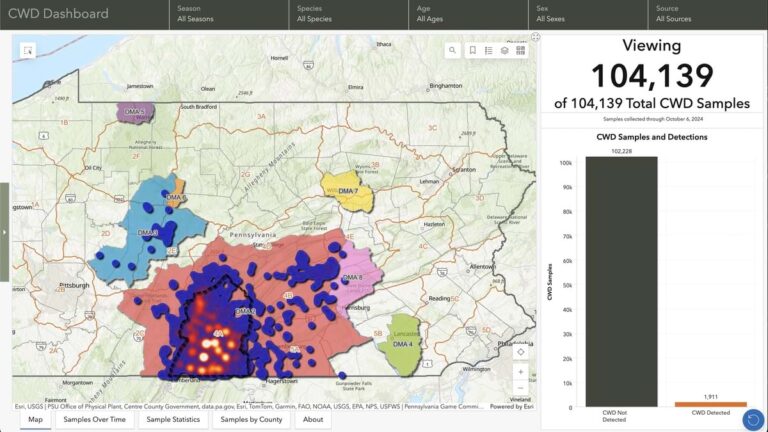Open the Source filter dropdown

(x=708, y=14)
